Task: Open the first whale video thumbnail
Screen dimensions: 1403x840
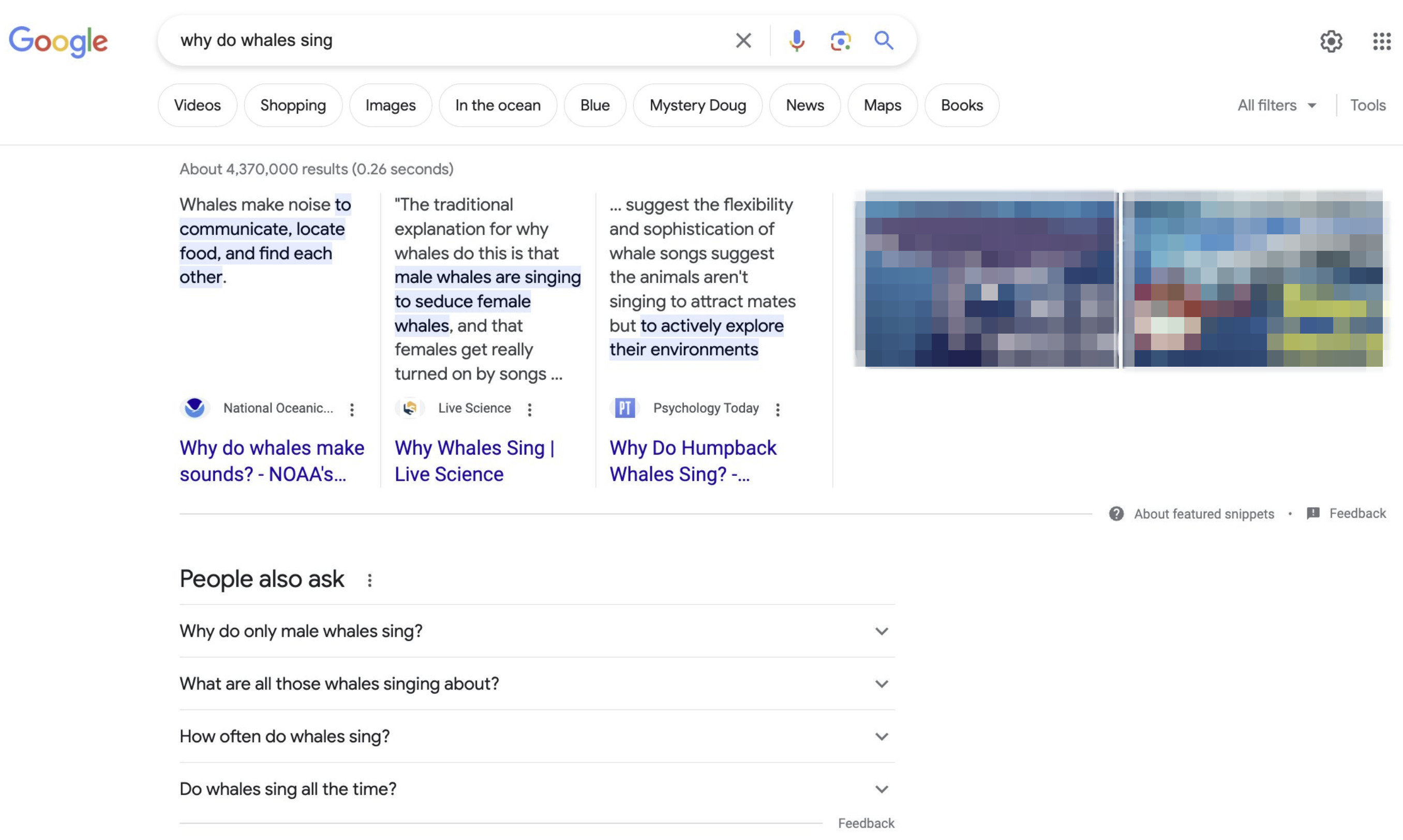Action: point(986,280)
